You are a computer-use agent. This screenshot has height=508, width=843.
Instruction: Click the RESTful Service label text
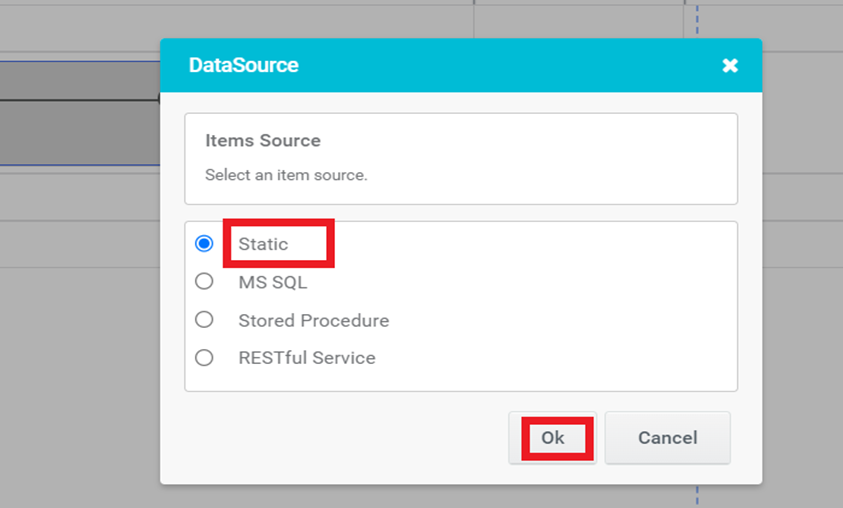(306, 358)
